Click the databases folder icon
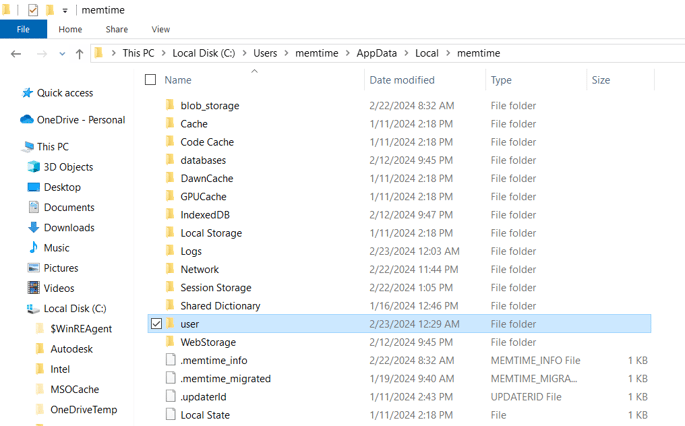The width and height of the screenshot is (685, 426). 170,159
